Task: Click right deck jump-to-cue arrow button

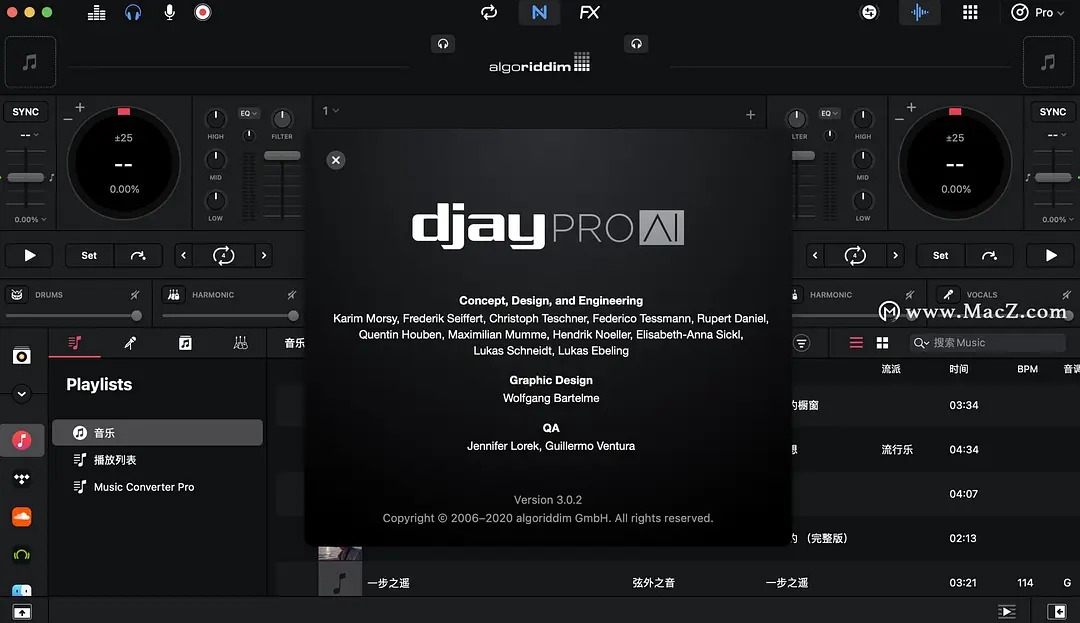Action: click(x=989, y=255)
